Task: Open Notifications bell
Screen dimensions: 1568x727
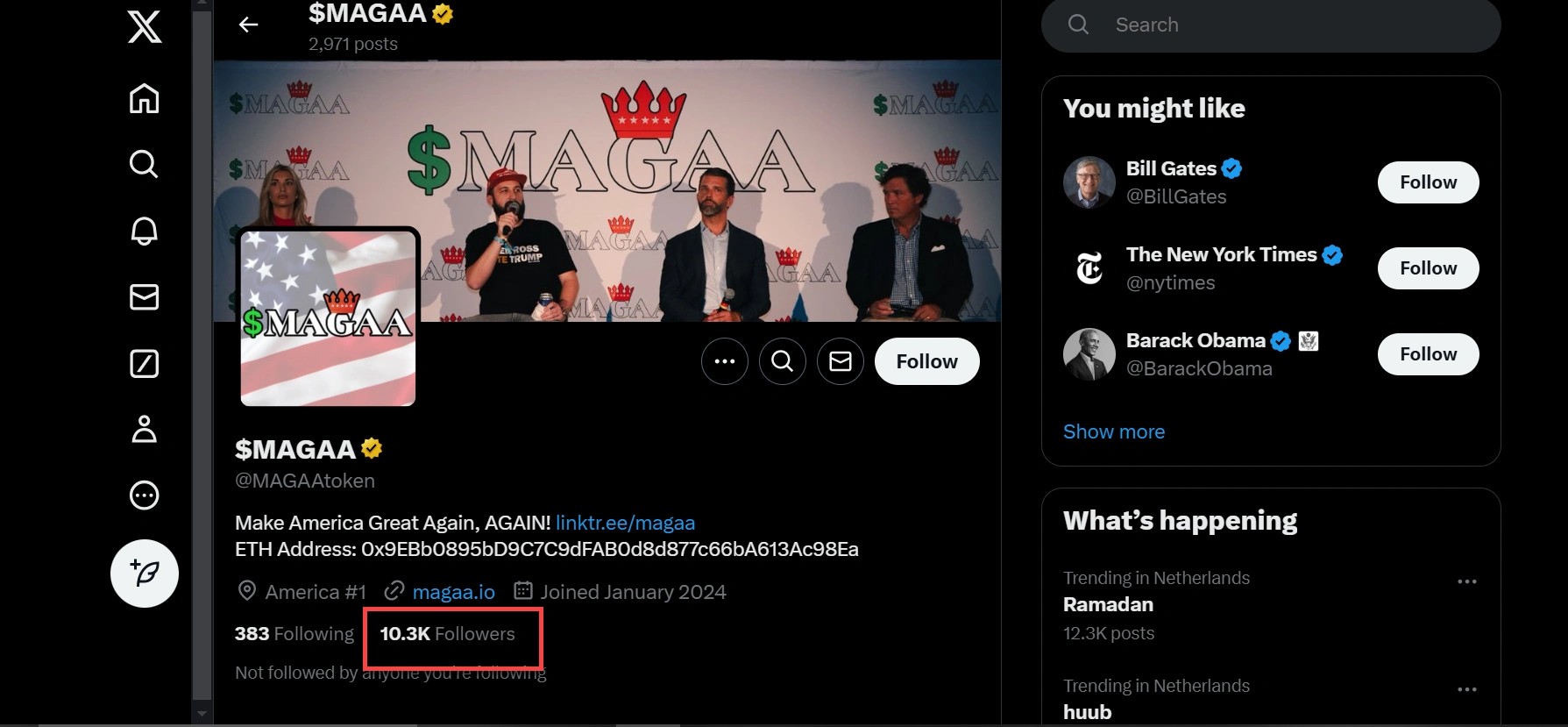Action: (x=145, y=230)
